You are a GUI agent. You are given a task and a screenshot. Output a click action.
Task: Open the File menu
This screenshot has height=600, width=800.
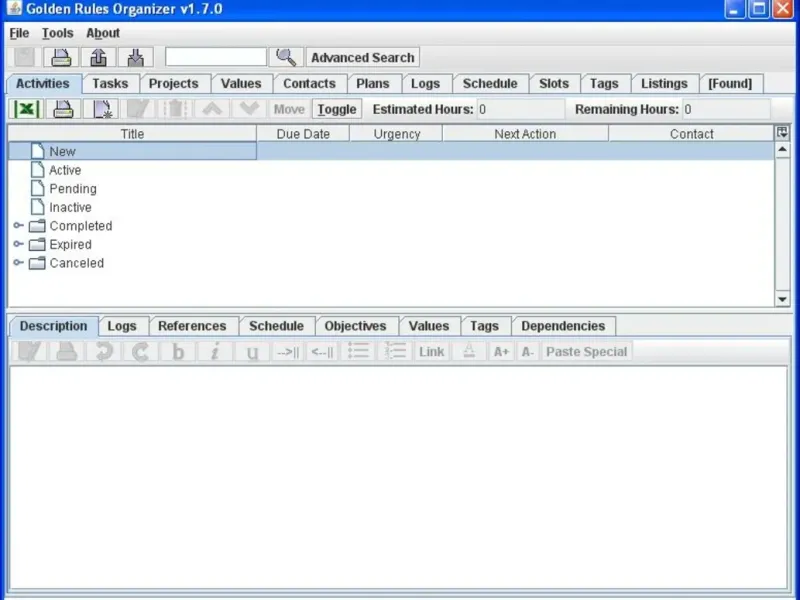19,33
